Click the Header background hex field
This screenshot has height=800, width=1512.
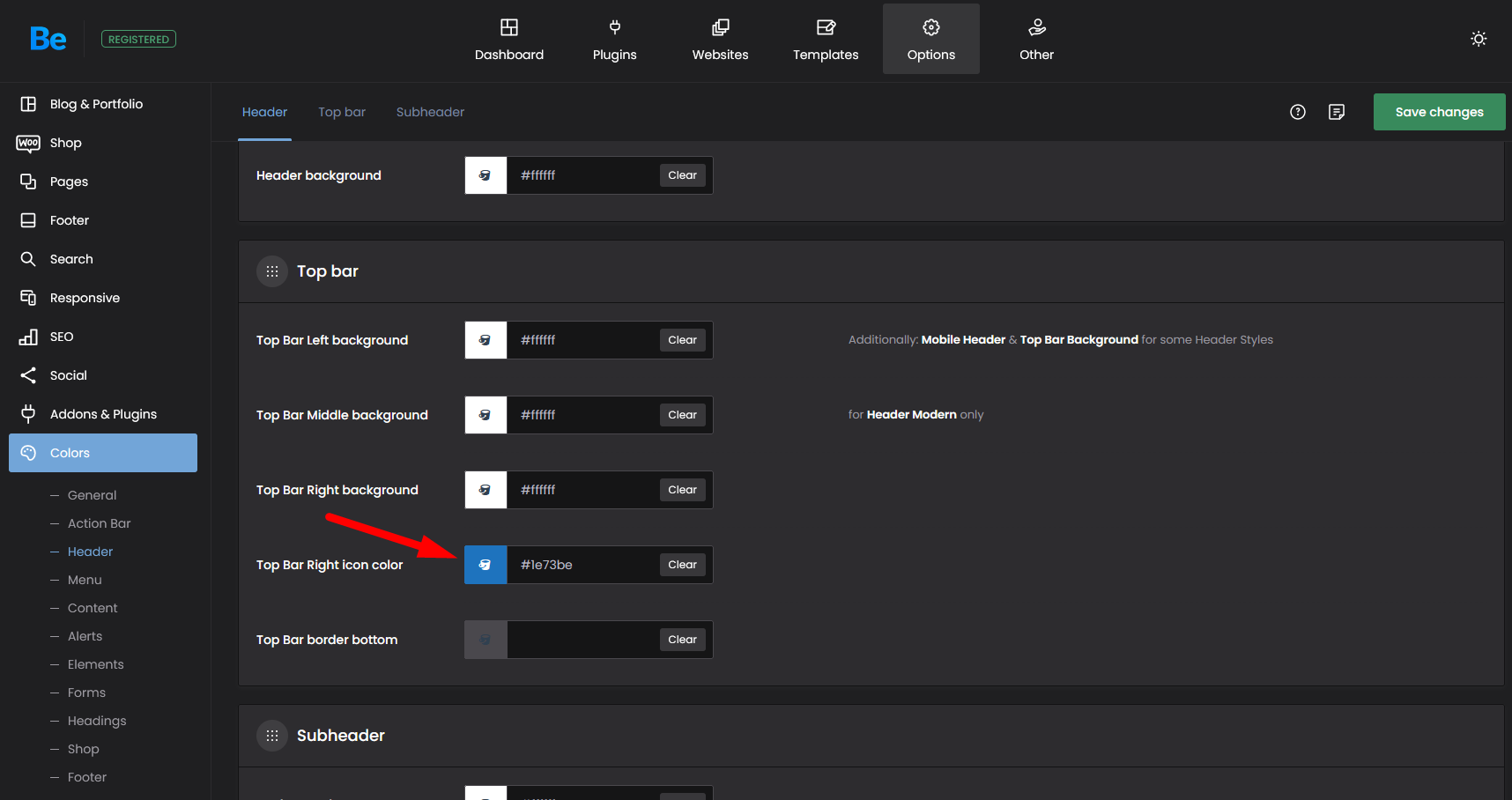point(582,175)
